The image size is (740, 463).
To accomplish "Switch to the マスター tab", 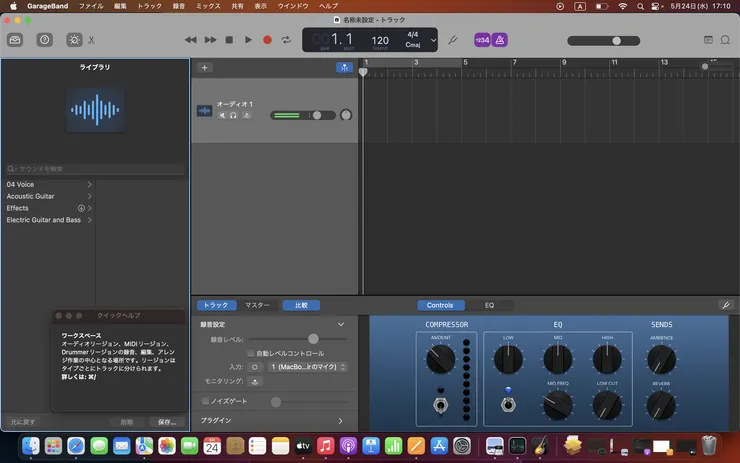I will [258, 305].
